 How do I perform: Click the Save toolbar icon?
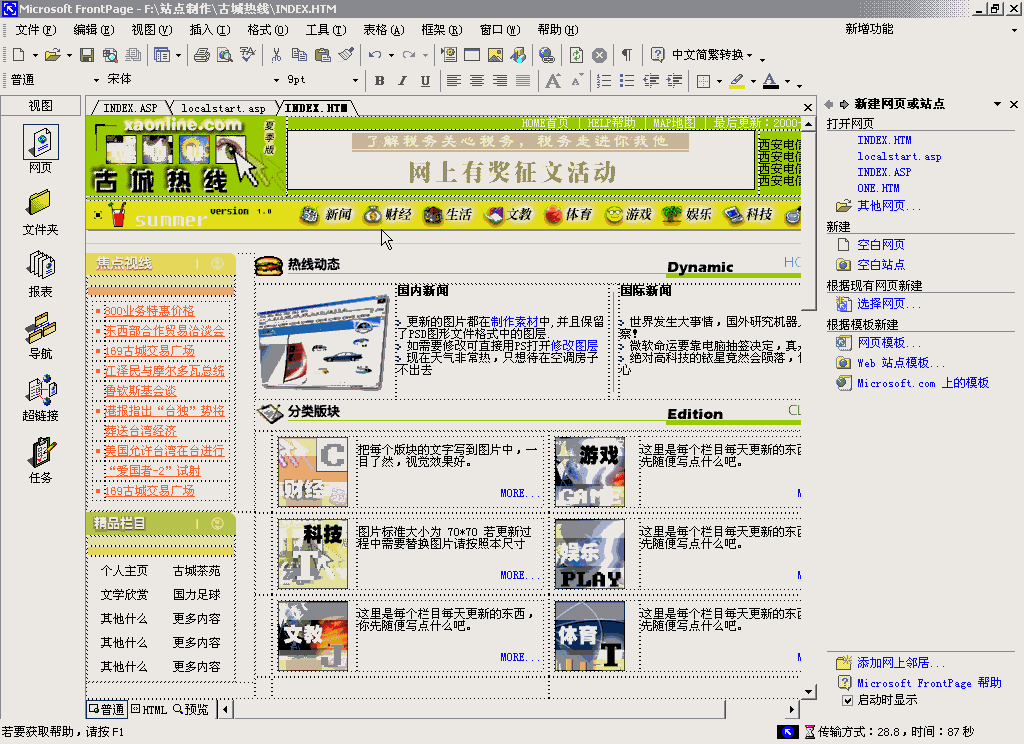(x=87, y=55)
